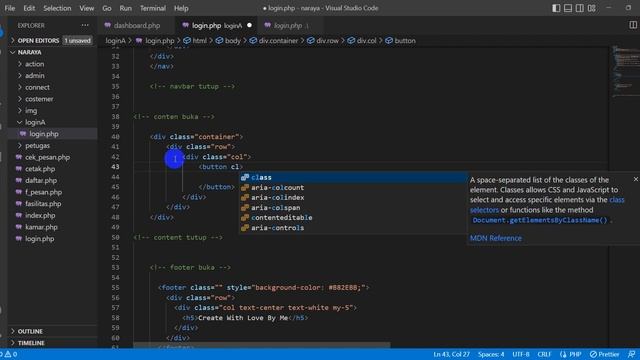Close the suggestion details panel

point(636,179)
